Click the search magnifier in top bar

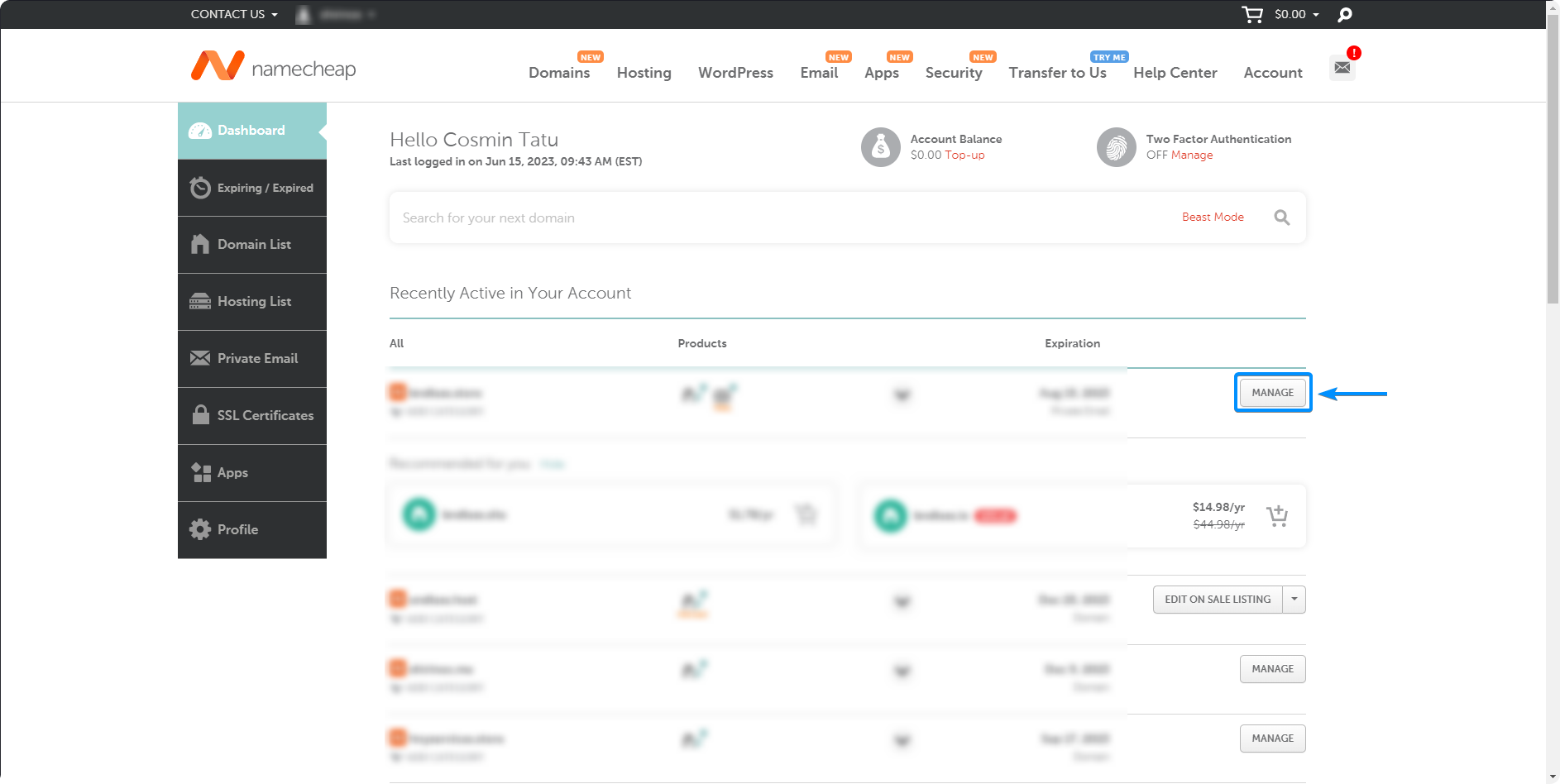click(1345, 14)
